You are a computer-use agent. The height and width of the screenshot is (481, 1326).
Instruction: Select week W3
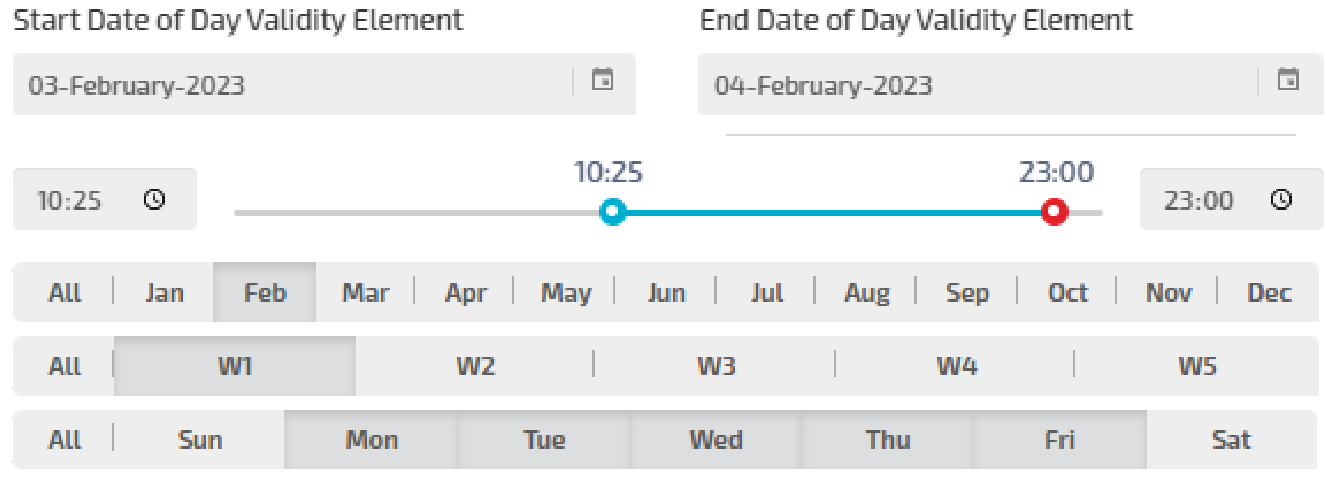point(716,366)
